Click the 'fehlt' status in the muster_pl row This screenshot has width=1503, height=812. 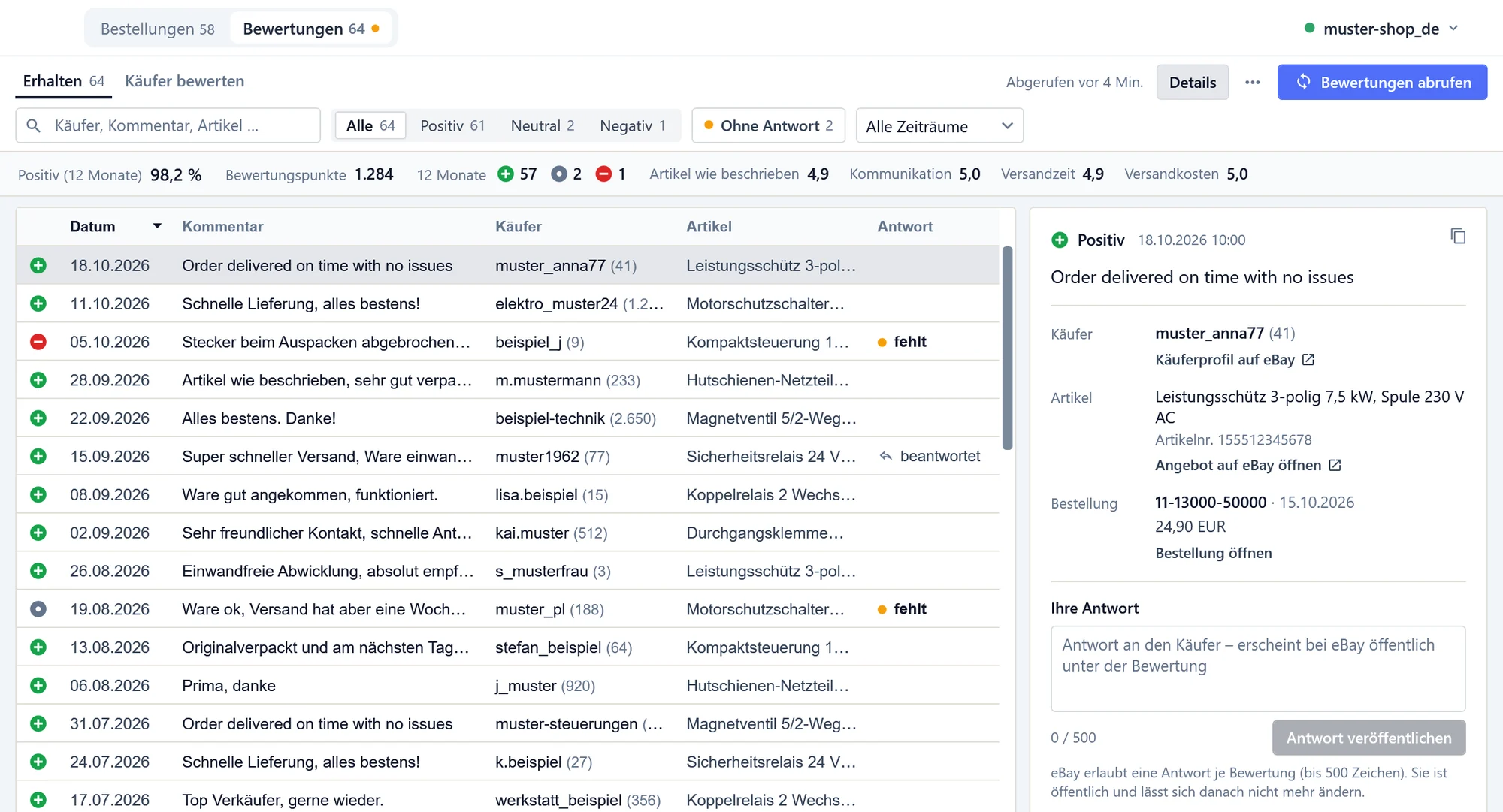[903, 609]
